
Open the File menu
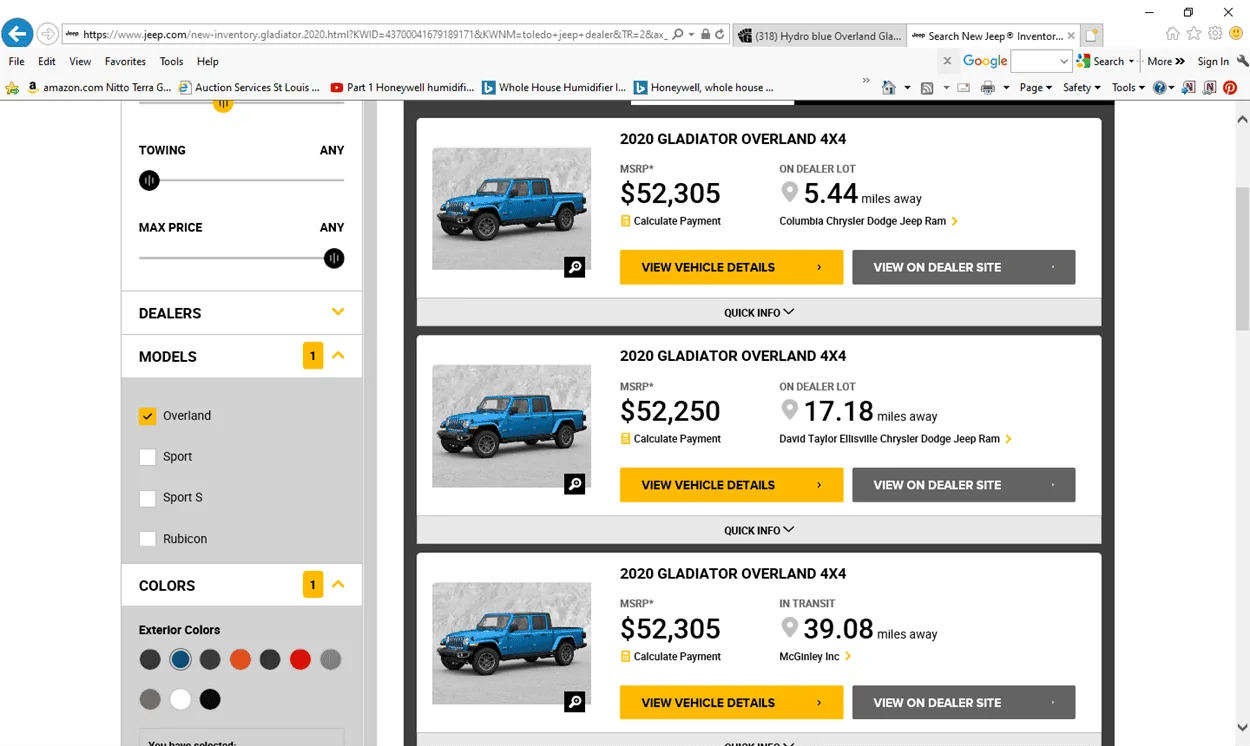click(16, 61)
